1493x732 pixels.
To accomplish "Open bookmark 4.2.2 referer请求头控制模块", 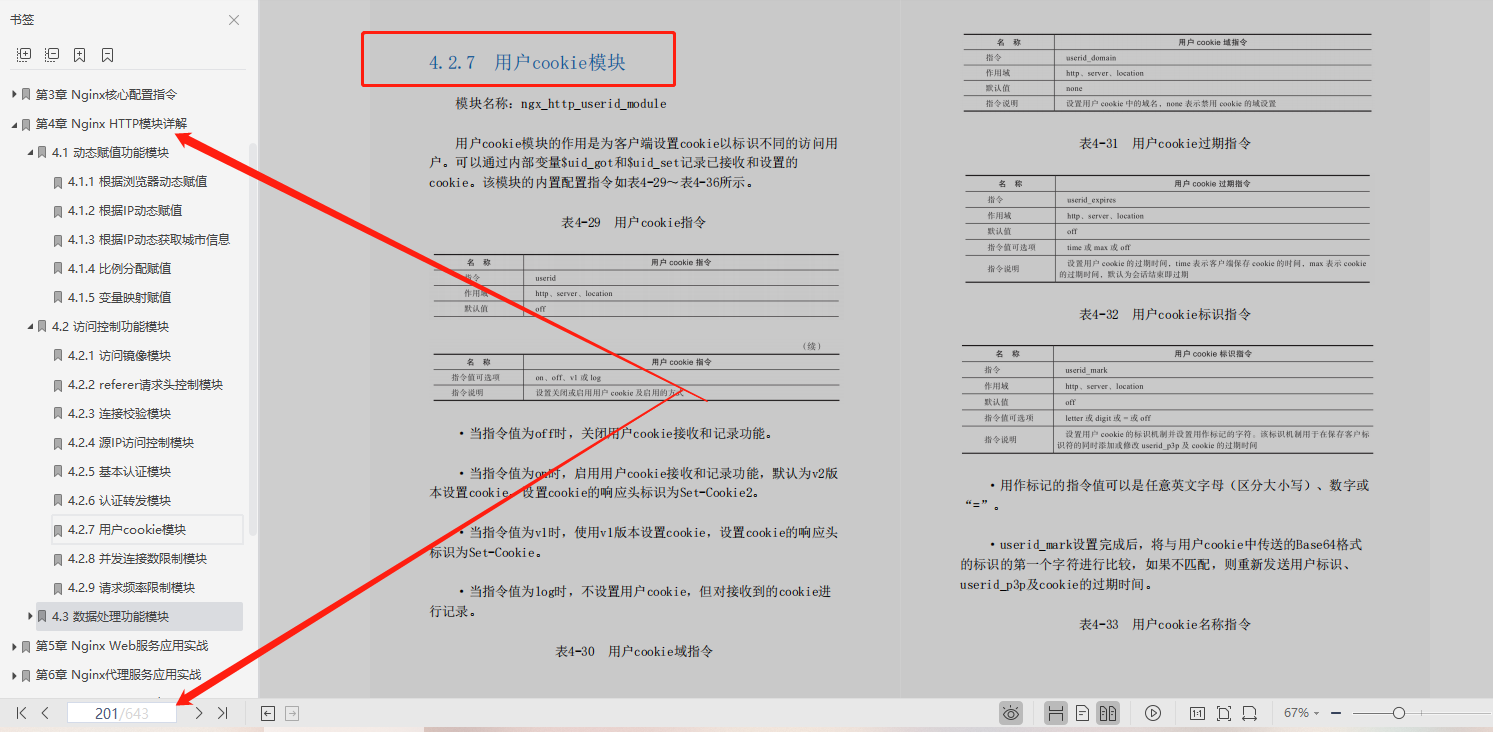I will pyautogui.click(x=145, y=384).
